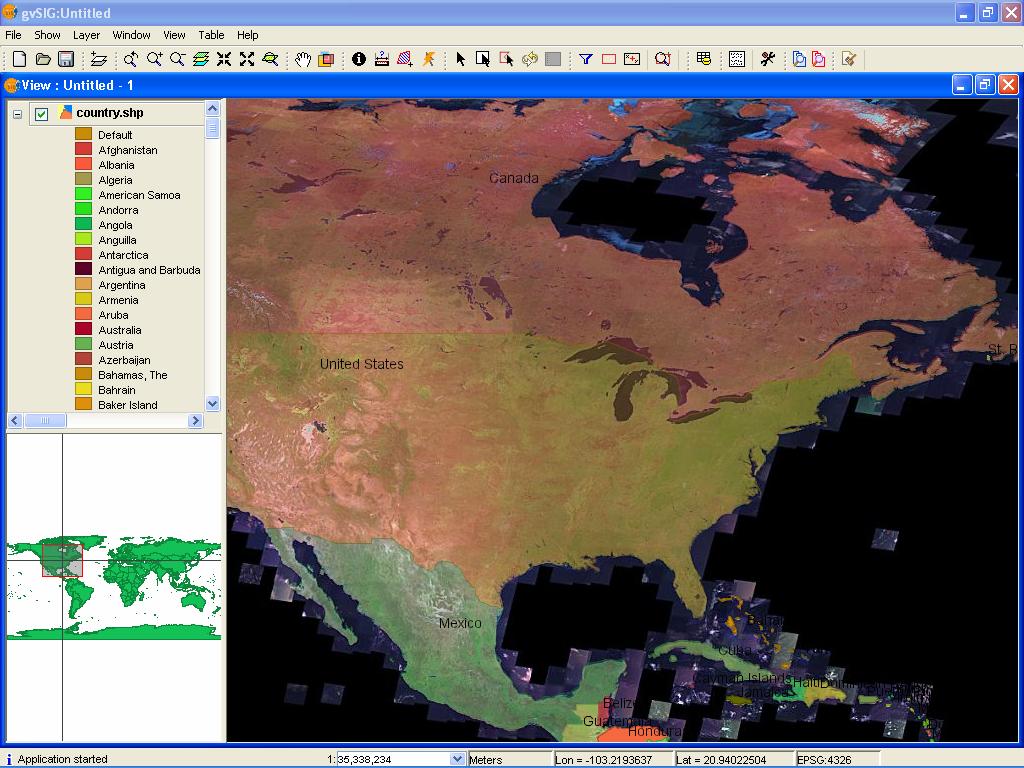This screenshot has width=1024, height=768.
Task: Click the open project folder icon
Action: click(x=43, y=59)
